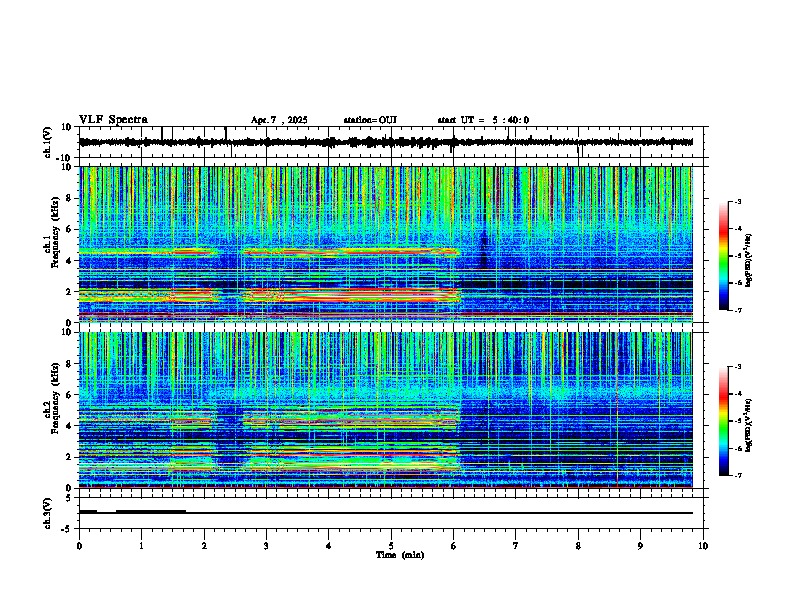Click the ch.2 spectrogram plot area
Screen dimensions: 792x612
click(x=386, y=410)
